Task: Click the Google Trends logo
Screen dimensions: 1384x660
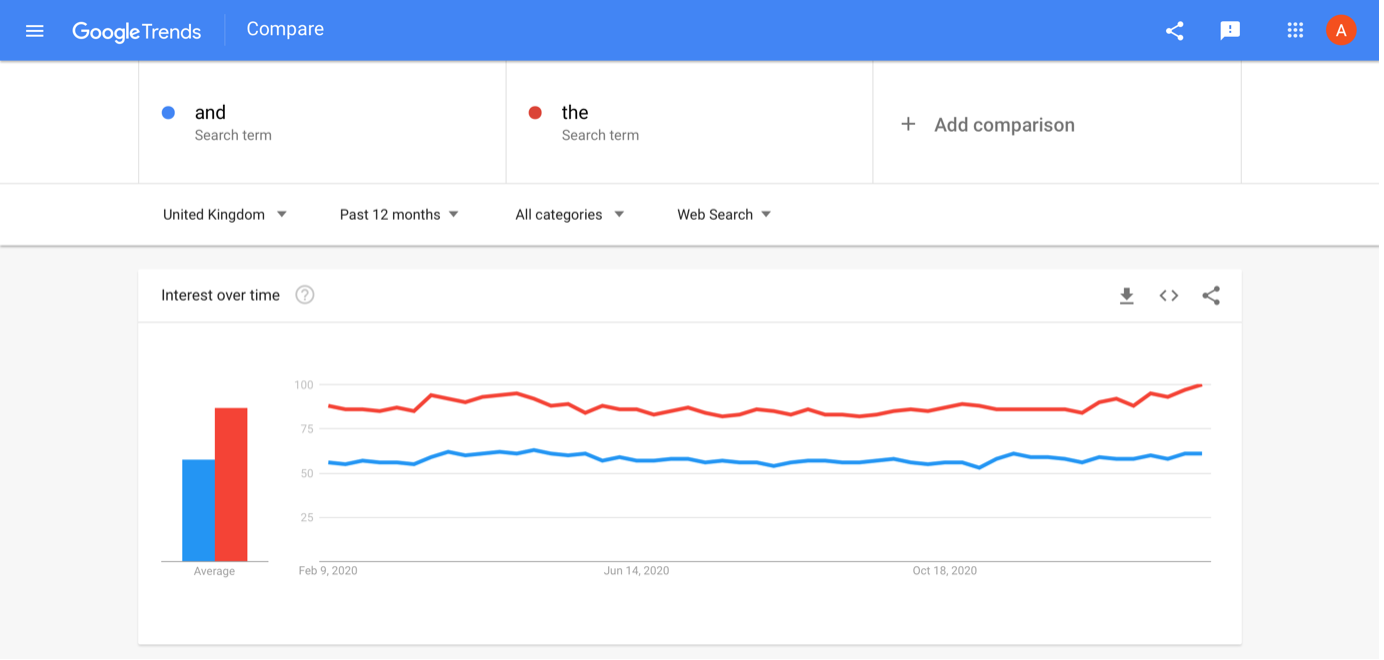Action: 137,31
